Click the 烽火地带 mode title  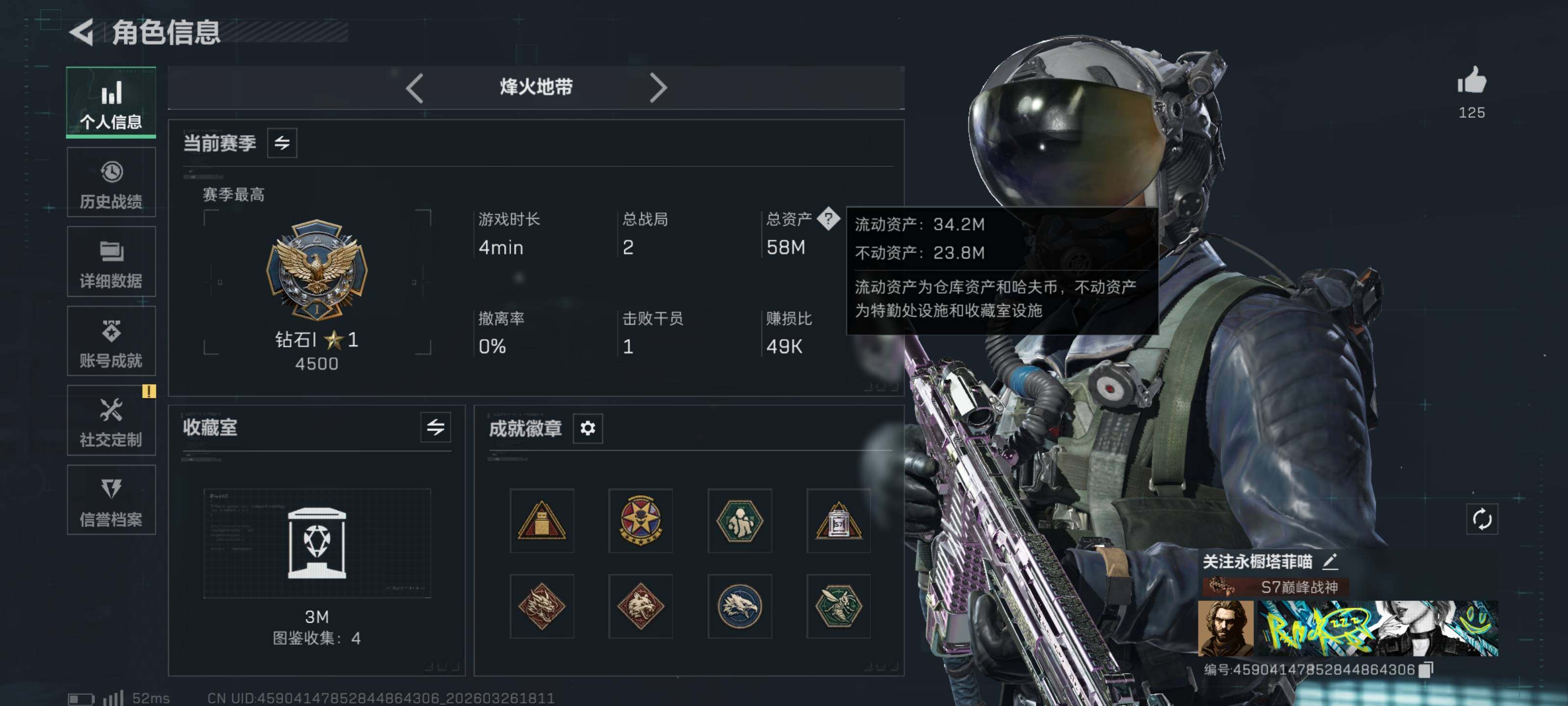point(536,87)
